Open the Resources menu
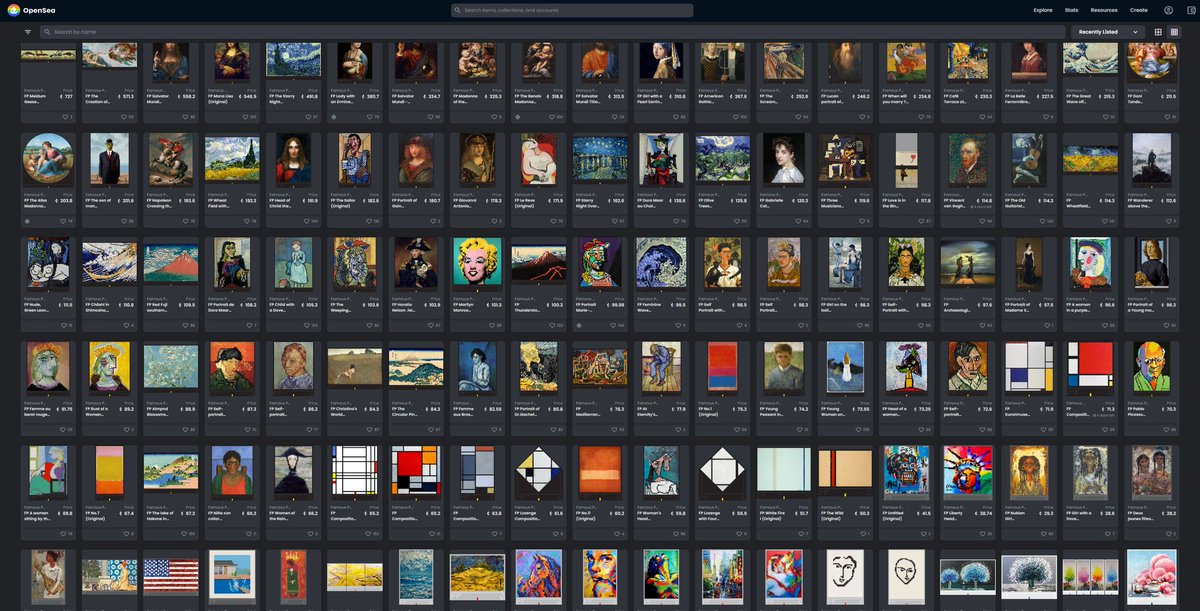 point(1104,10)
